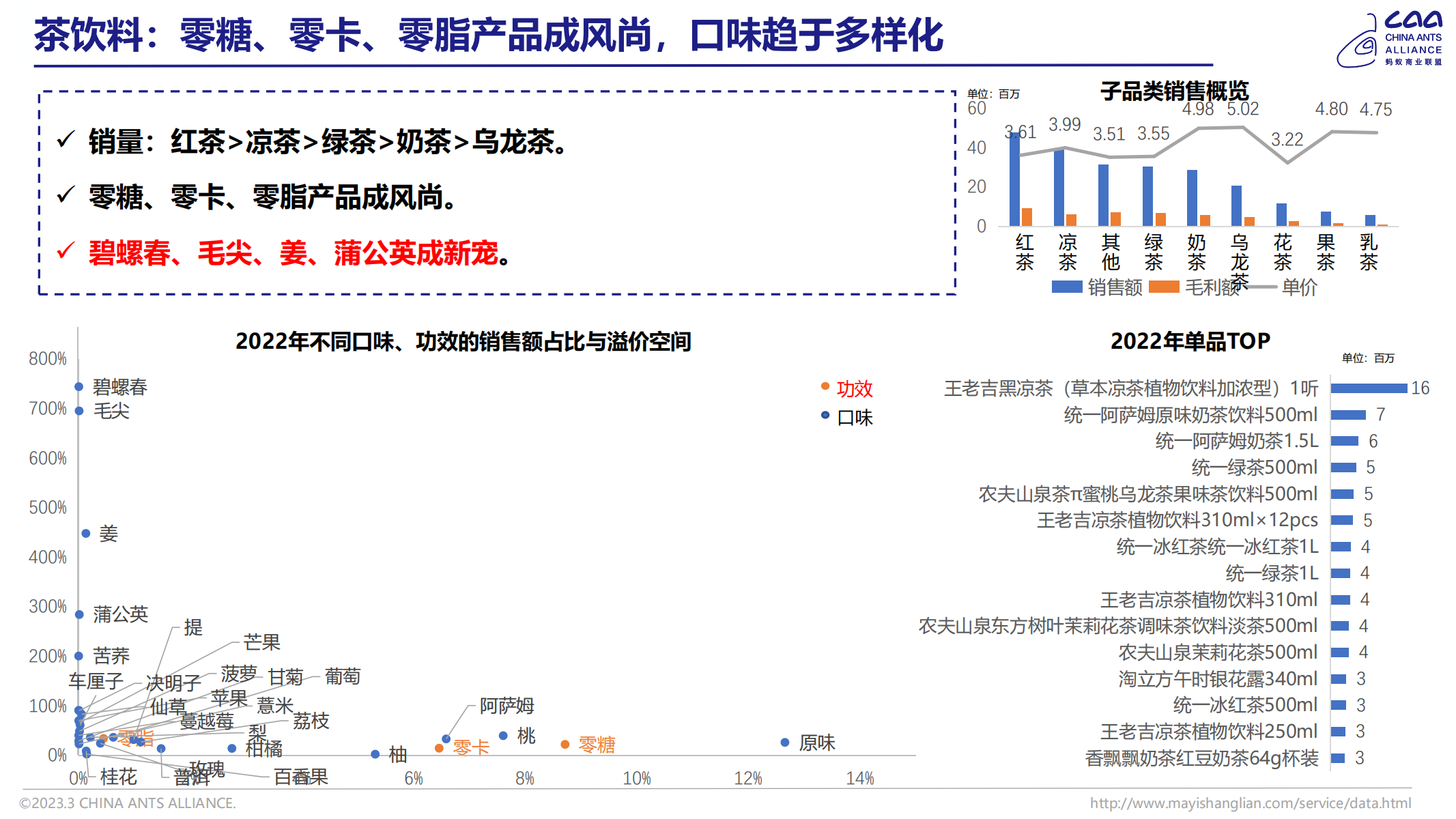Viewport: 1456px width, 819px height.
Task: Click the 统一阿萨姆奶茶1.5L bar
Action: point(1345,441)
